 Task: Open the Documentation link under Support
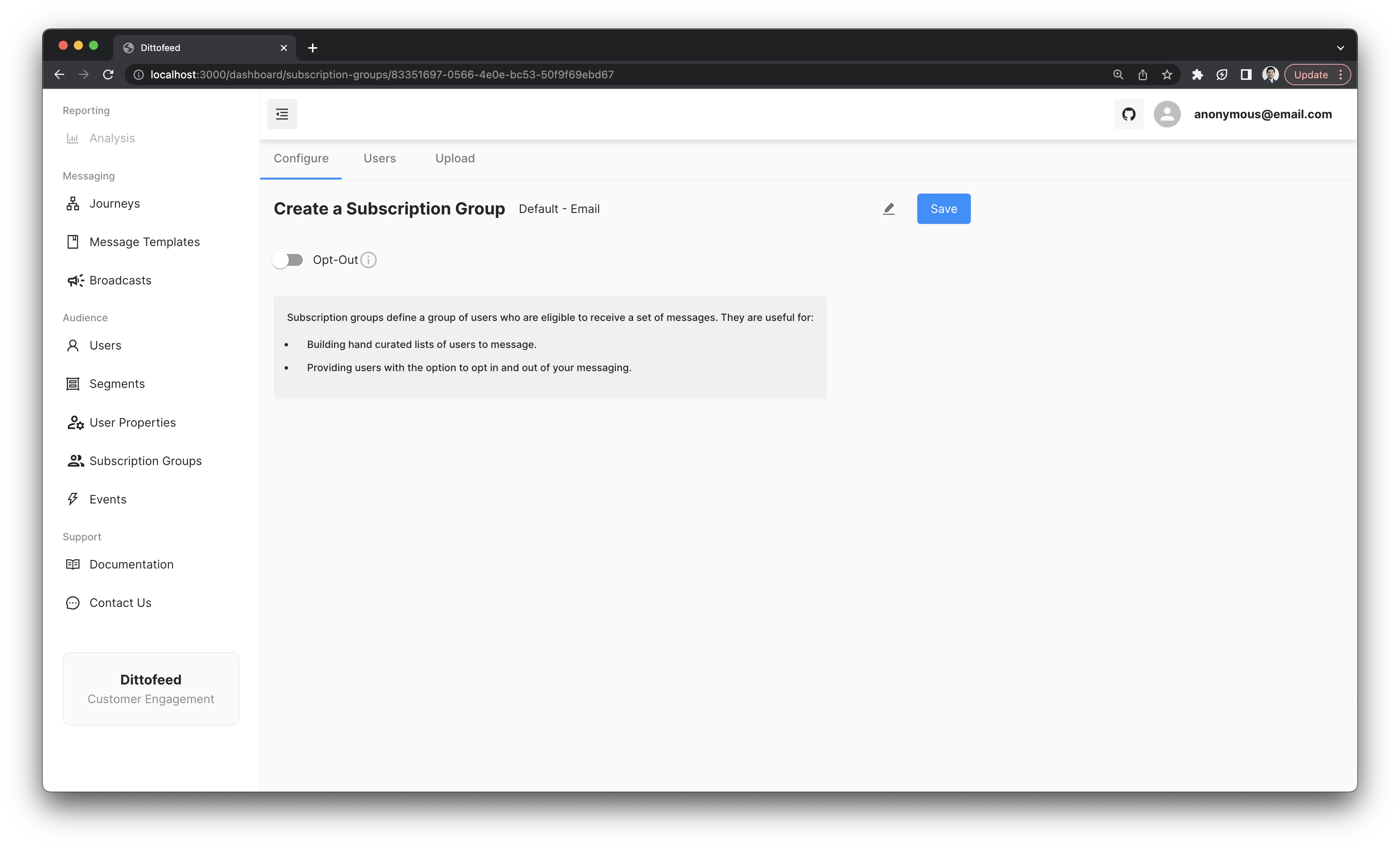[x=131, y=564]
